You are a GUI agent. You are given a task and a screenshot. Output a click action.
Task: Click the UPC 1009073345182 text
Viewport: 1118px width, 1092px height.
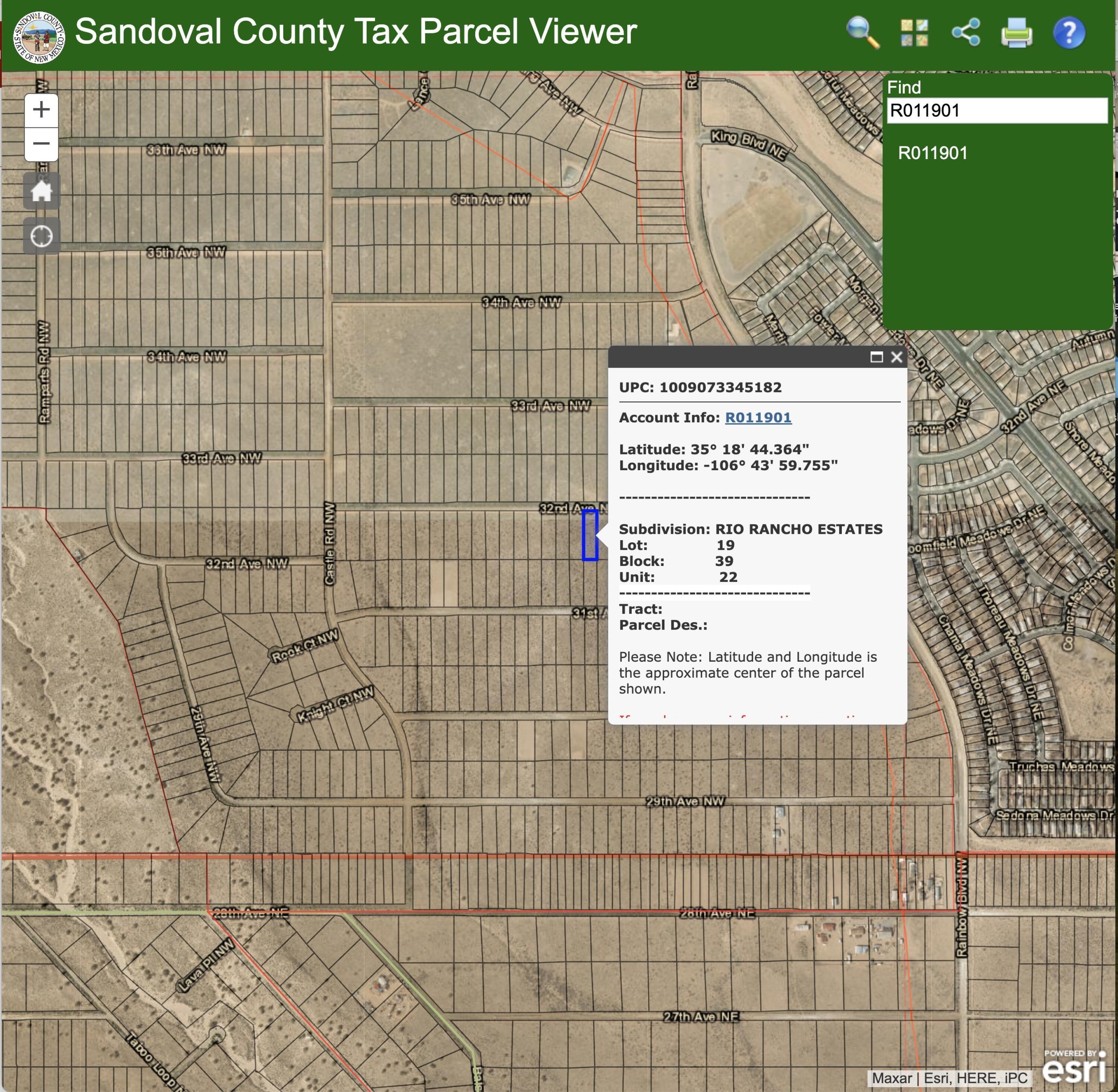click(700, 387)
